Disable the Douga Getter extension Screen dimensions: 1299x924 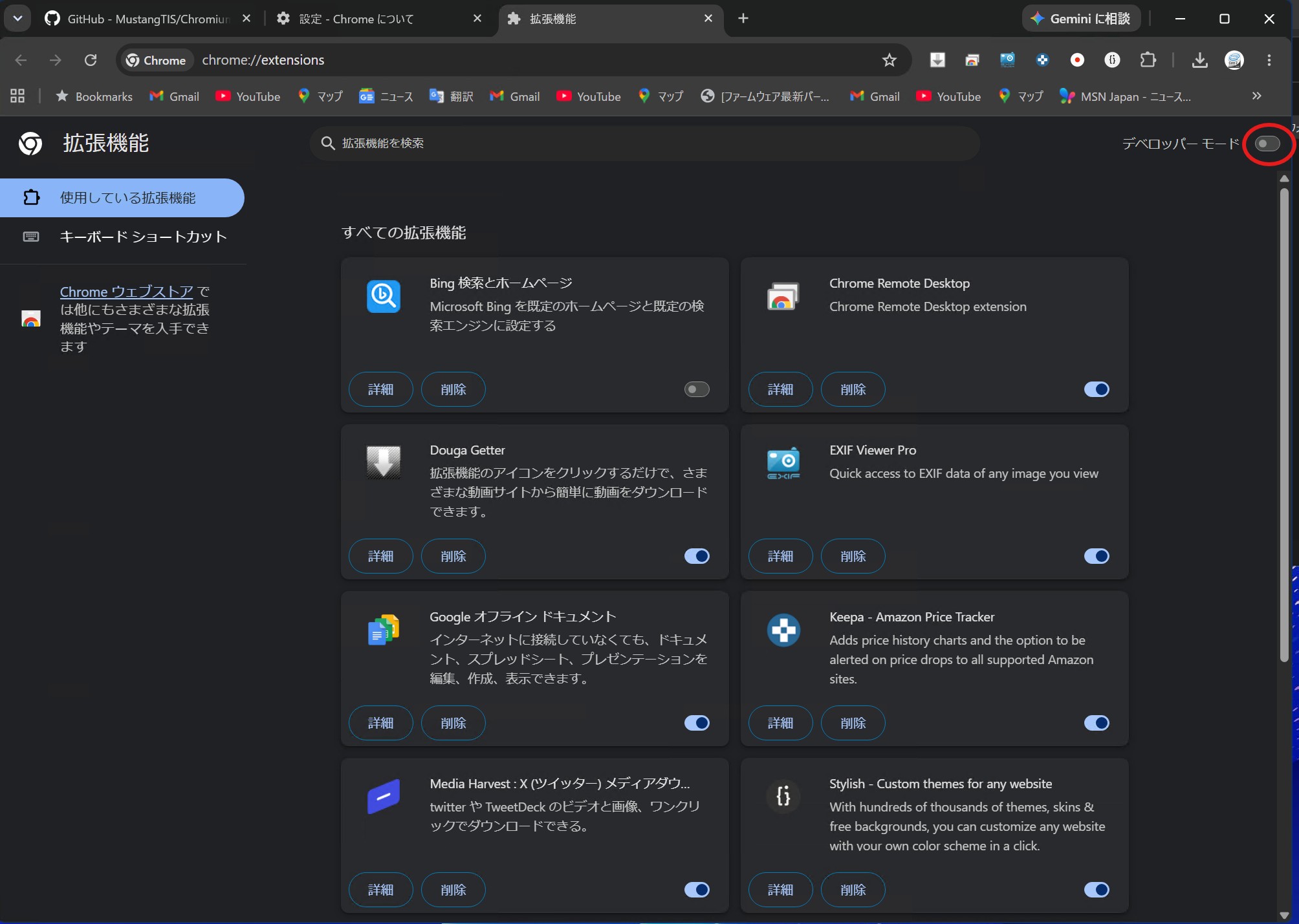coord(697,556)
